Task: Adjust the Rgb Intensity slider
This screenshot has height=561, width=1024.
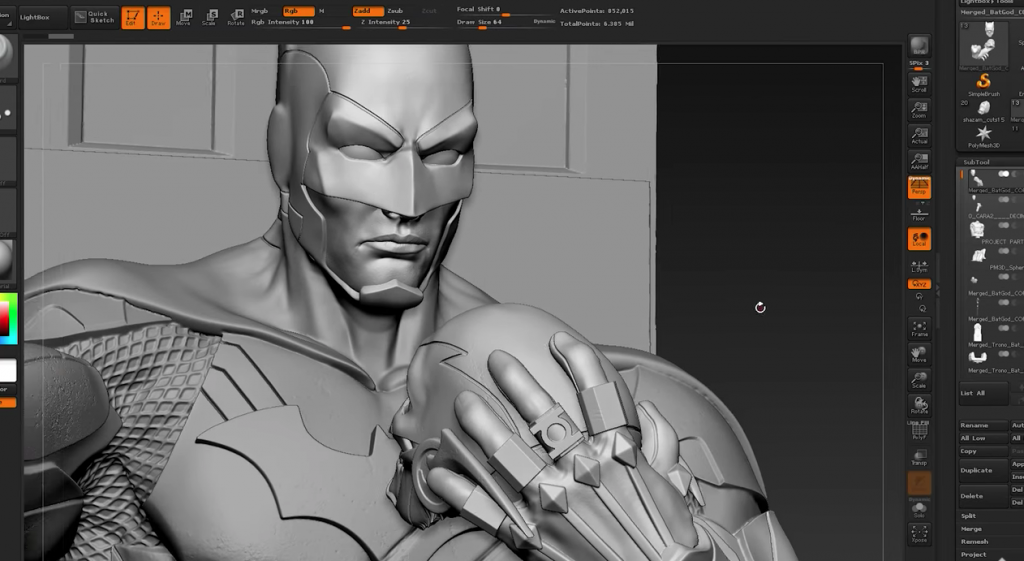Action: tap(300, 23)
